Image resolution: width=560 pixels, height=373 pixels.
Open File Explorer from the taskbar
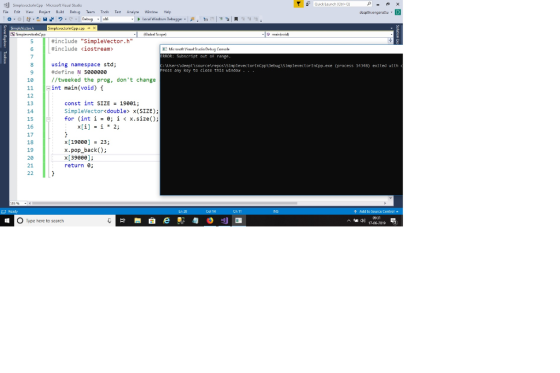[138, 221]
